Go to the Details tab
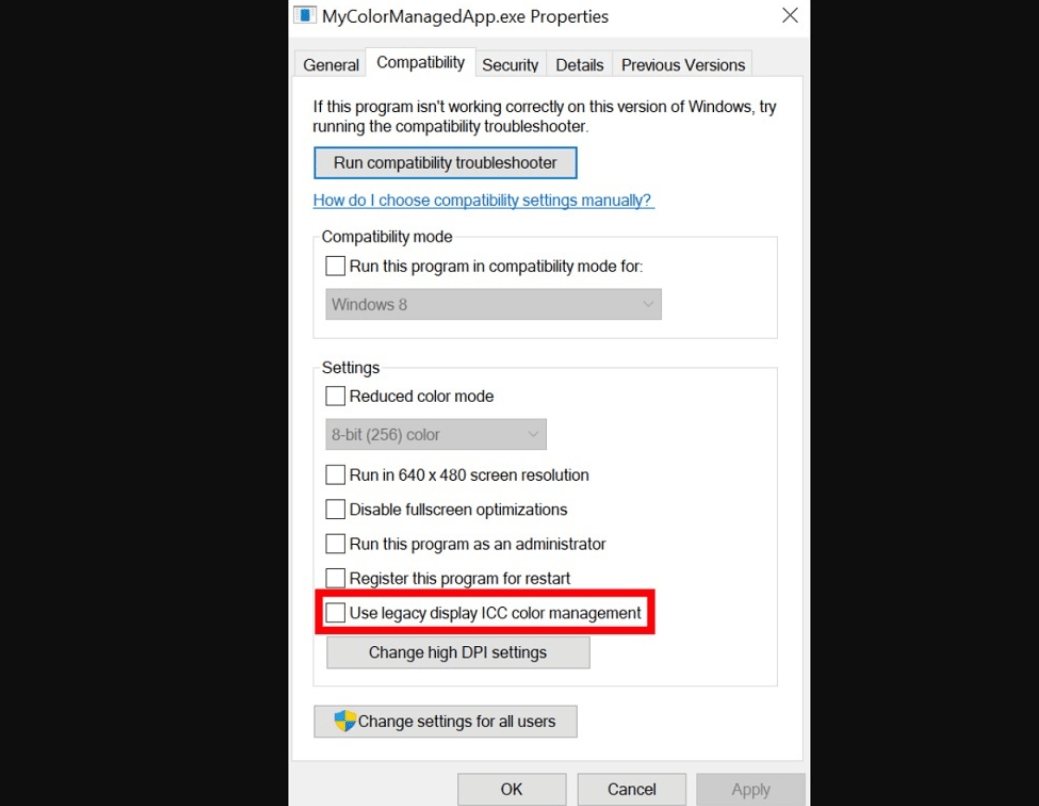The width and height of the screenshot is (1039, 806). pyautogui.click(x=579, y=65)
